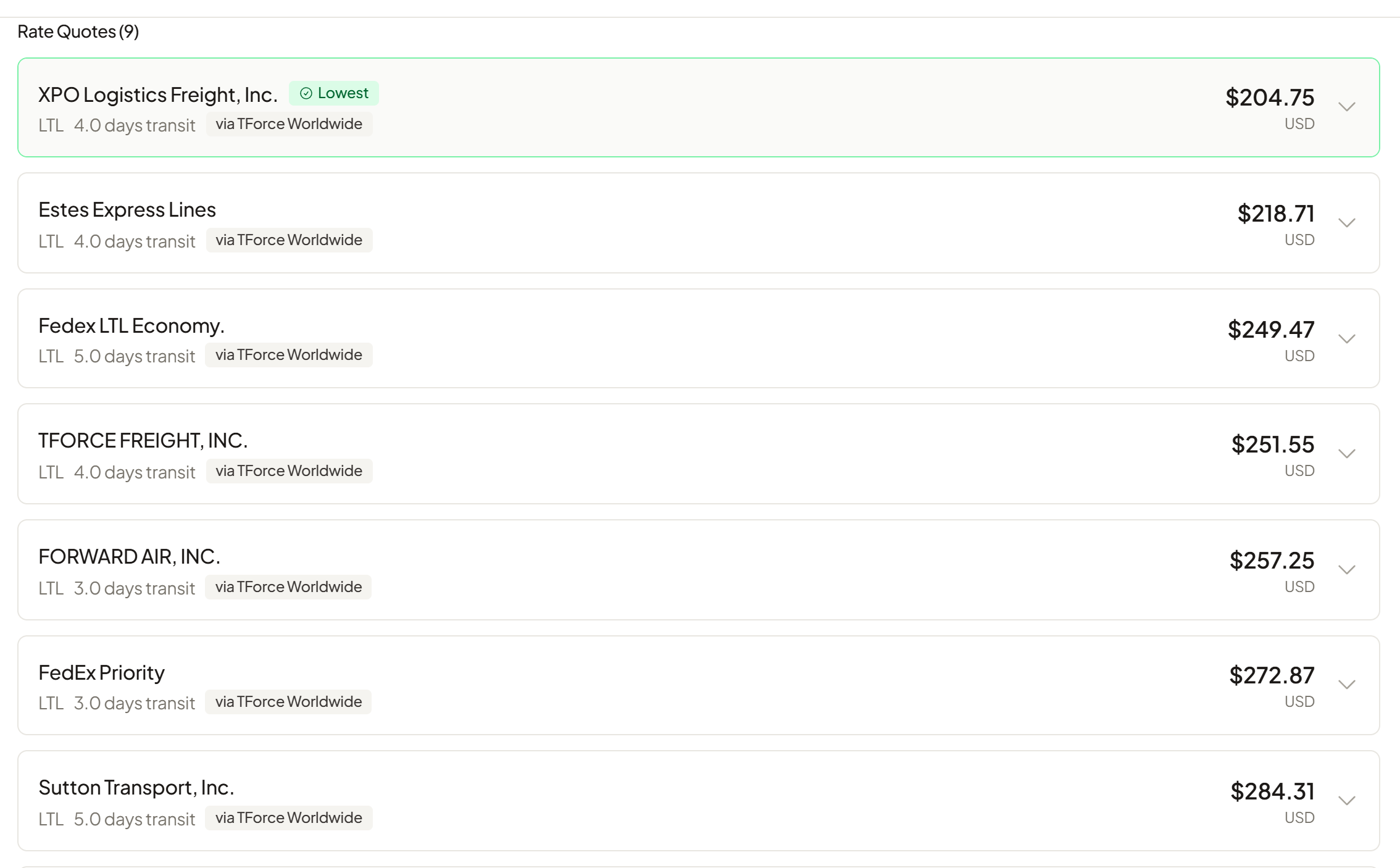1400x868 pixels.
Task: Click the $284.31 price
Action: [1272, 791]
